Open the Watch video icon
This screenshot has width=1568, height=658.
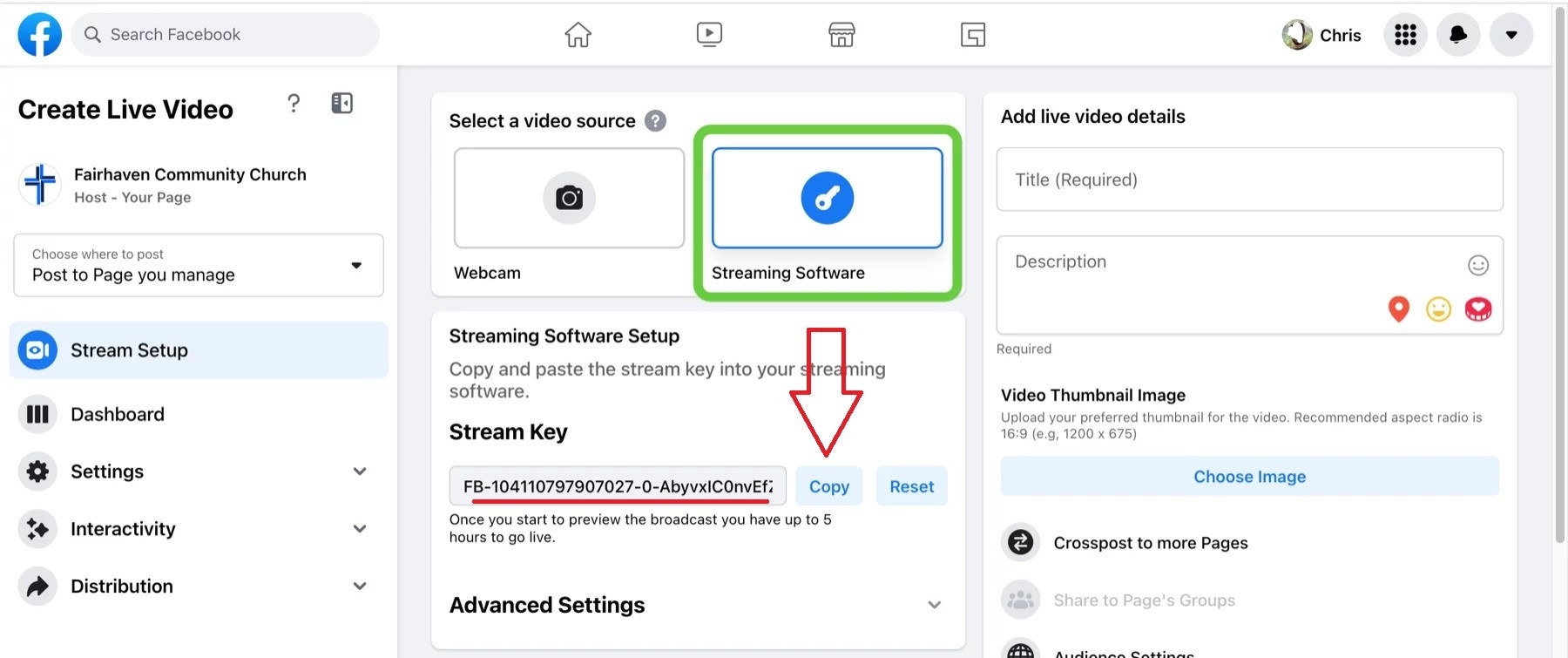point(709,35)
